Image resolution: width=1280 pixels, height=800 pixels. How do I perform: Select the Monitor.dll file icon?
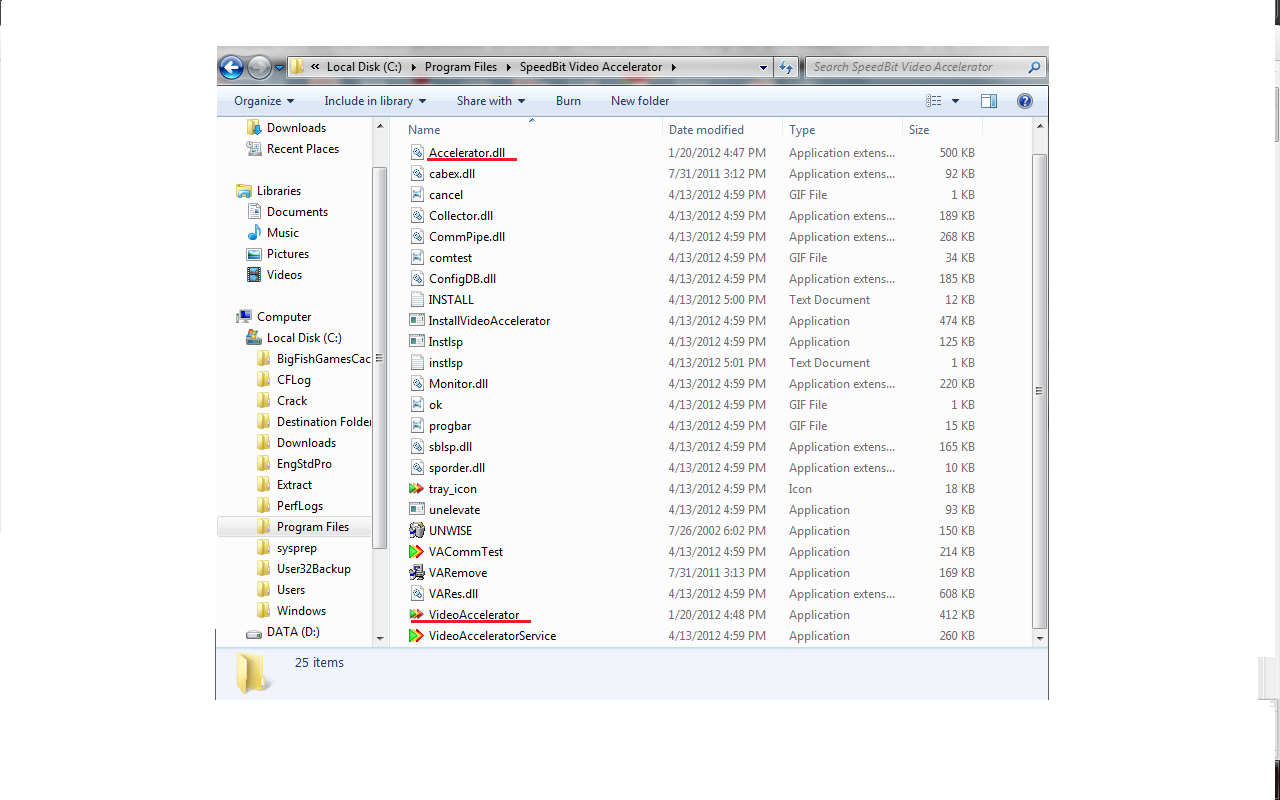click(418, 384)
